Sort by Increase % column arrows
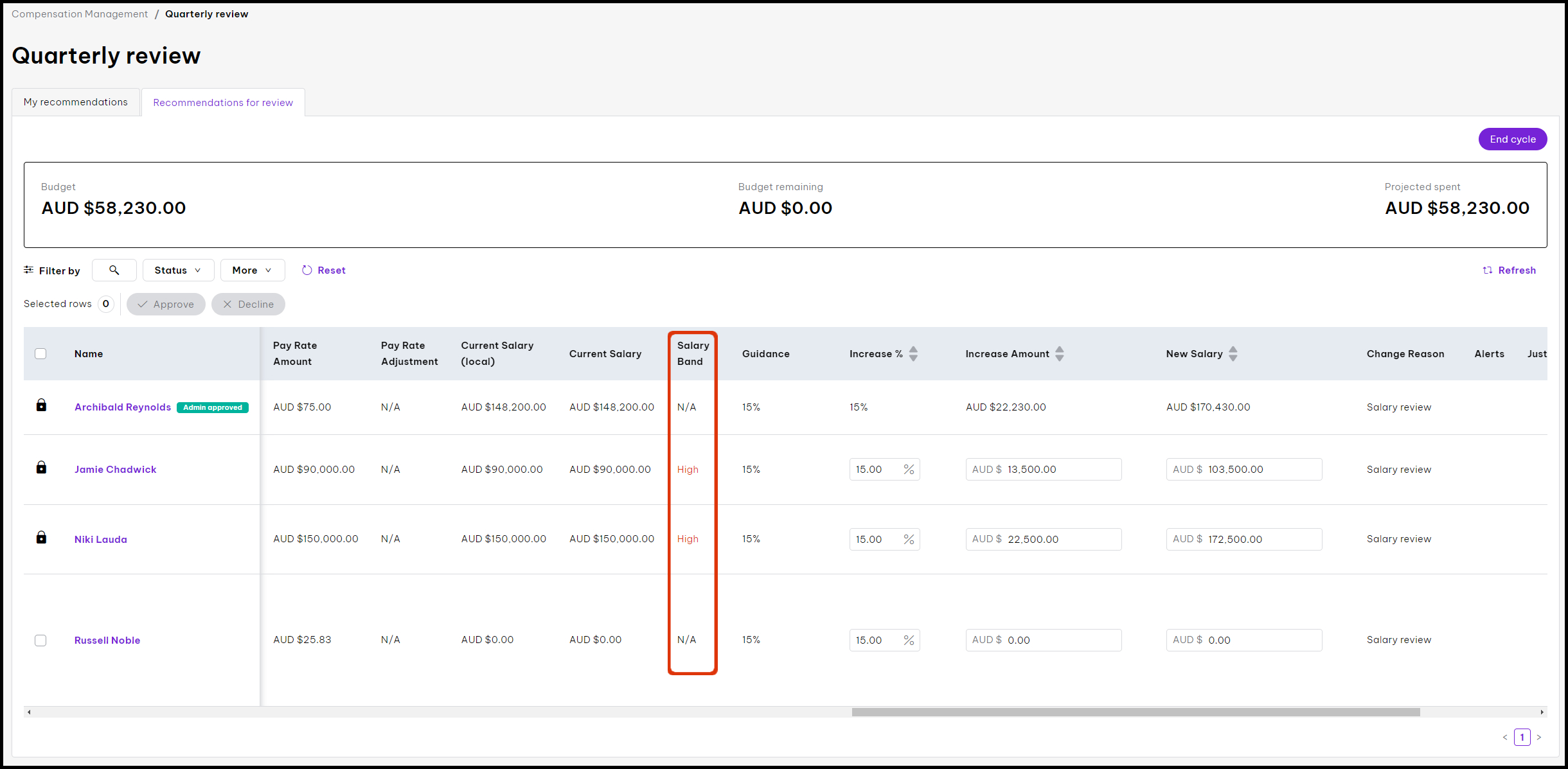Screen dimensions: 1568x769 [913, 354]
